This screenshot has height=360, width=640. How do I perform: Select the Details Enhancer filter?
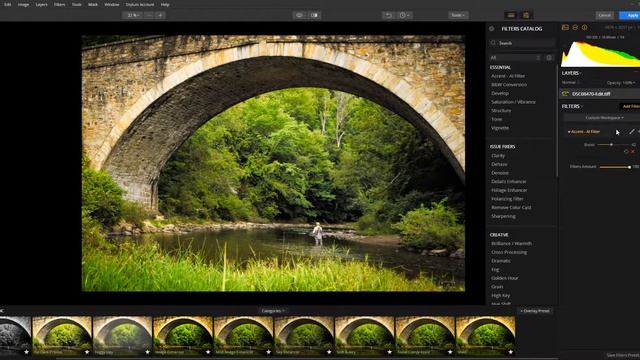509,181
